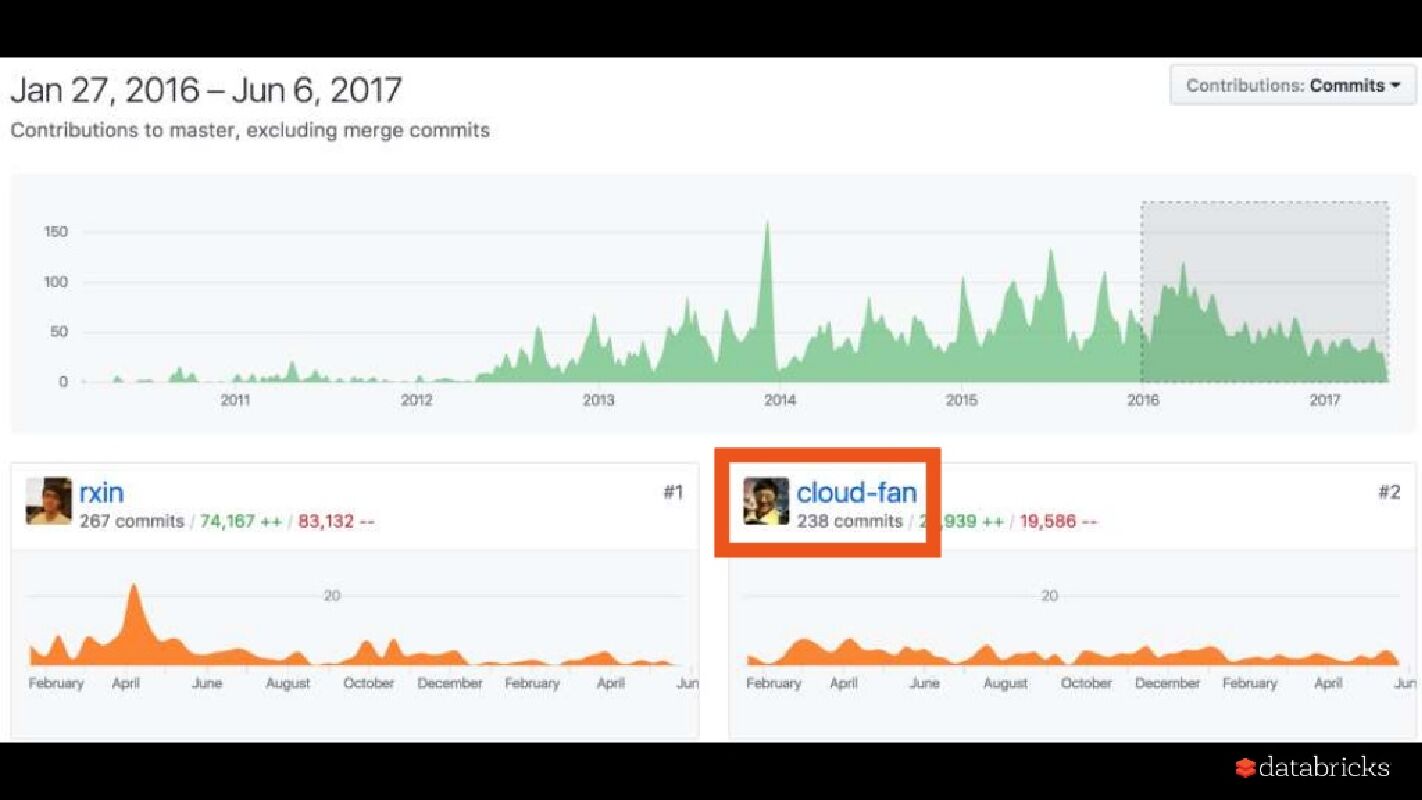
Task: View cloud-fan's 238 commits link
Action: click(x=850, y=521)
